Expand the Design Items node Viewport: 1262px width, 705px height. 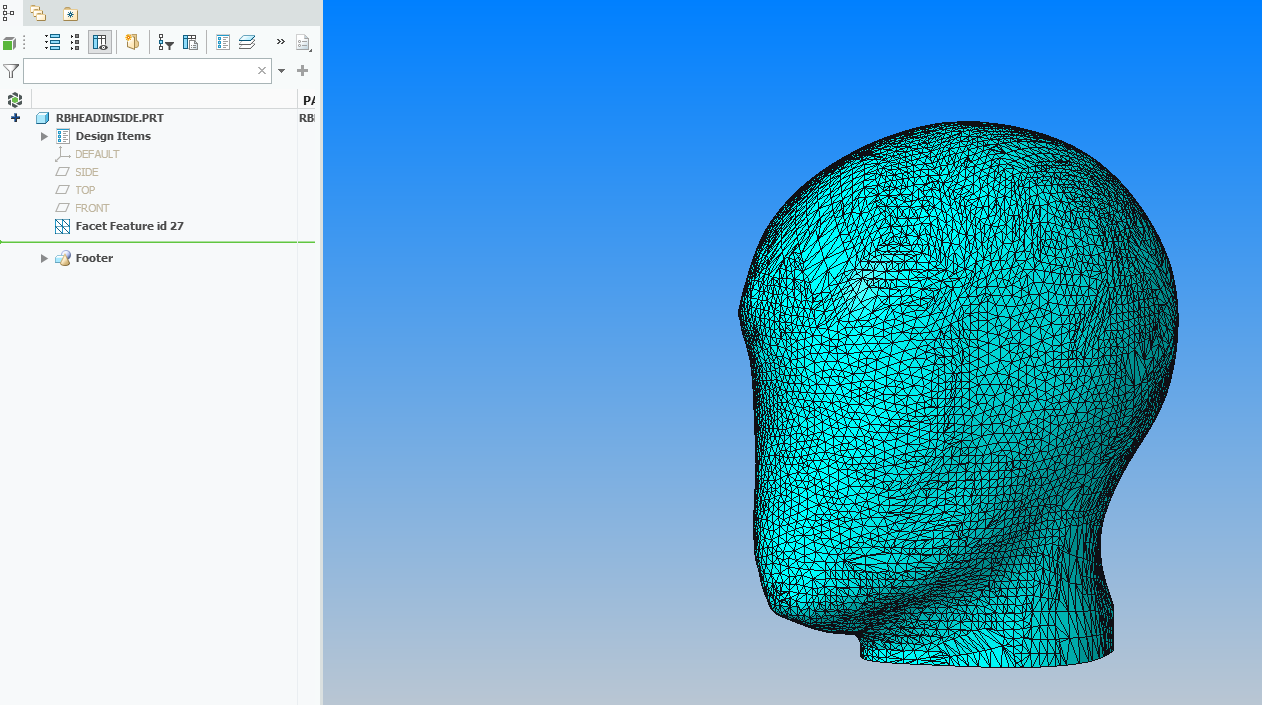[44, 136]
